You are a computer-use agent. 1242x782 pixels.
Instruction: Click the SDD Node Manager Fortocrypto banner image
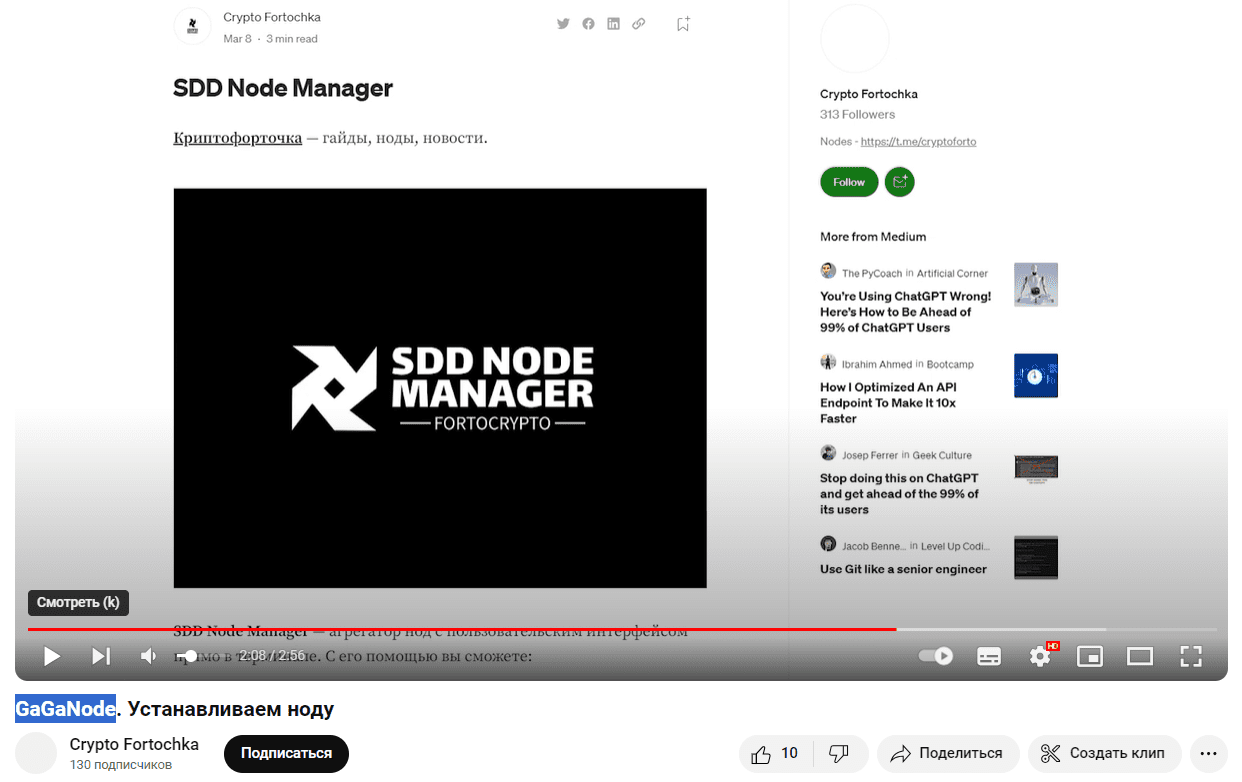pos(440,388)
